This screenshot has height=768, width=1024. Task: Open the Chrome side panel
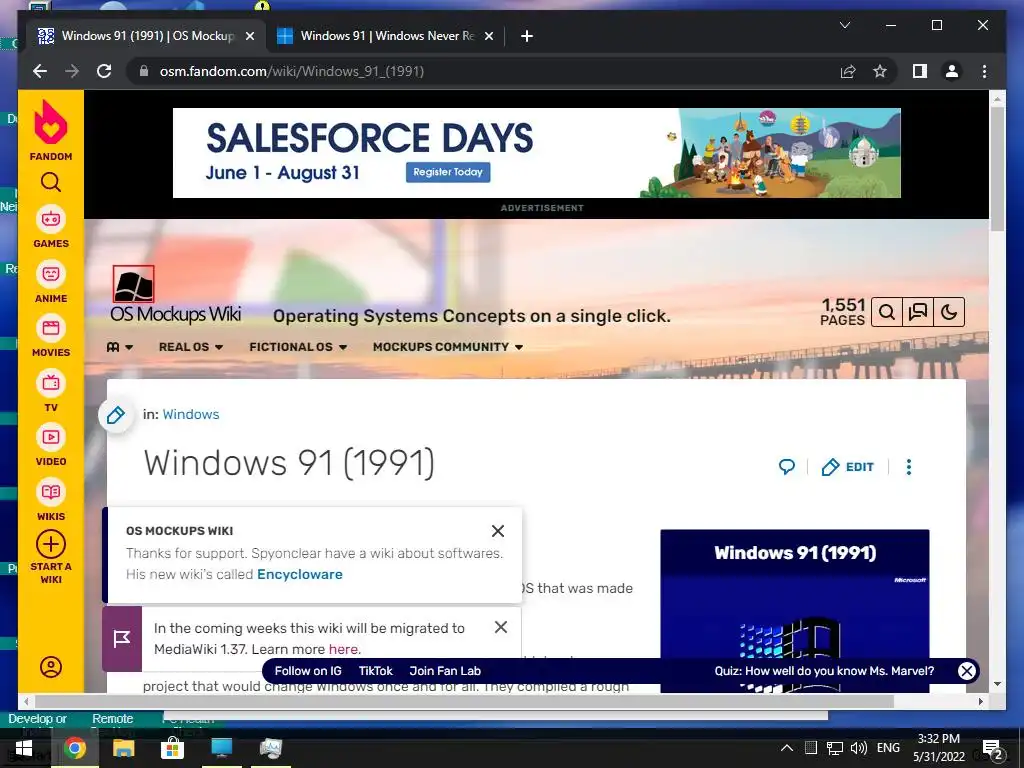[920, 71]
